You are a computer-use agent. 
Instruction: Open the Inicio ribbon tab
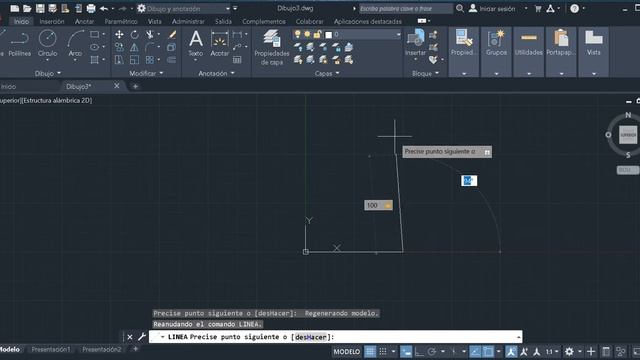[x=21, y=21]
